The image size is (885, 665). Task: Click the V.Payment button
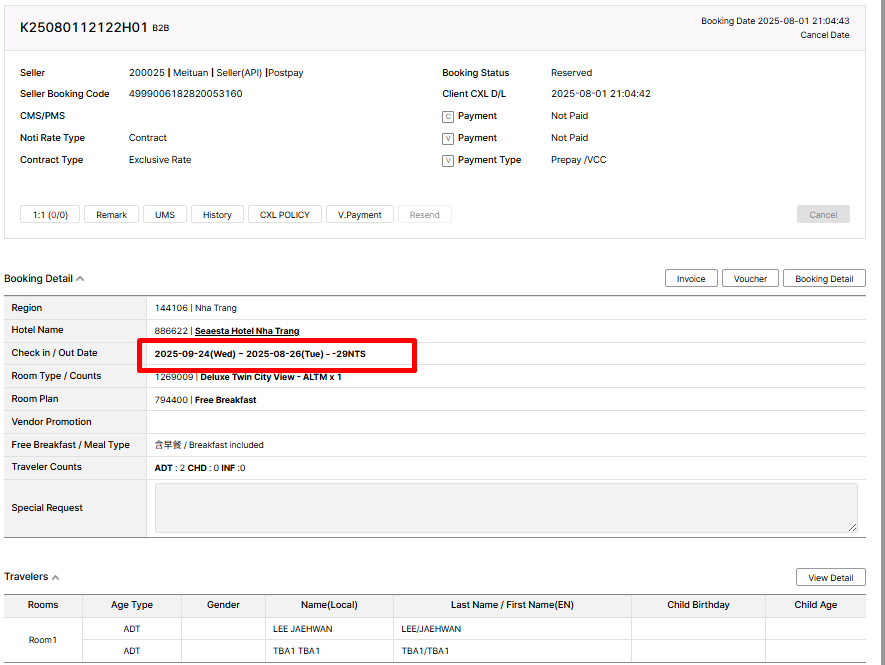pyautogui.click(x=359, y=215)
